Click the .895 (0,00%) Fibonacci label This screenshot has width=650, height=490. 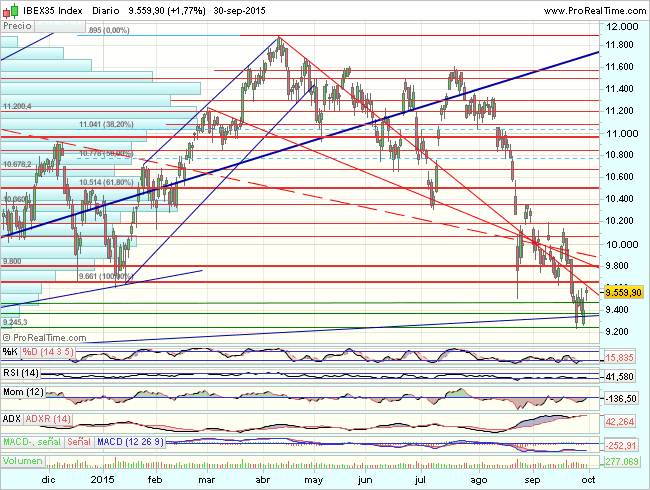tap(109, 30)
